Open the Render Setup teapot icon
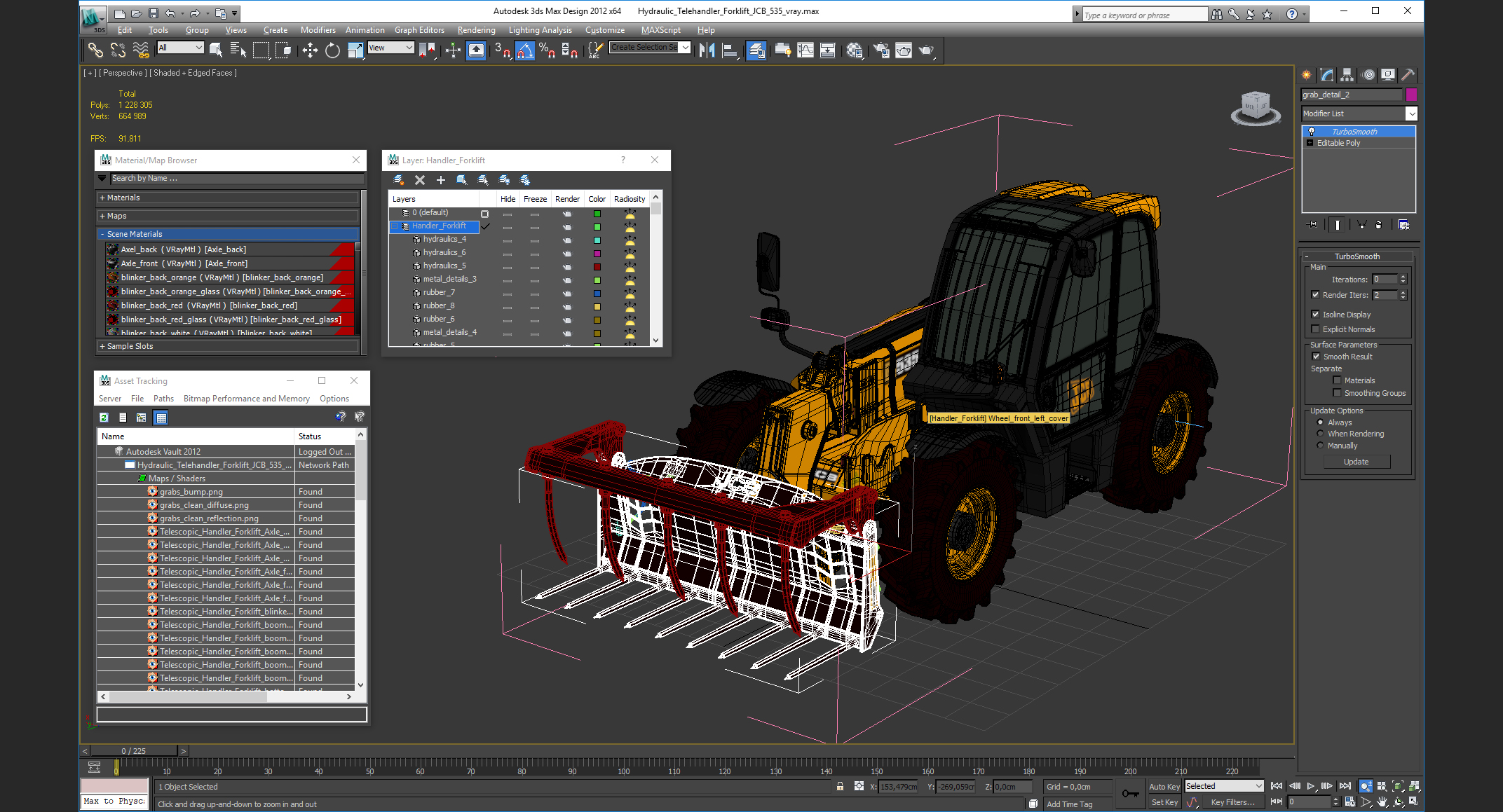Viewport: 1503px width, 812px height. click(x=881, y=50)
